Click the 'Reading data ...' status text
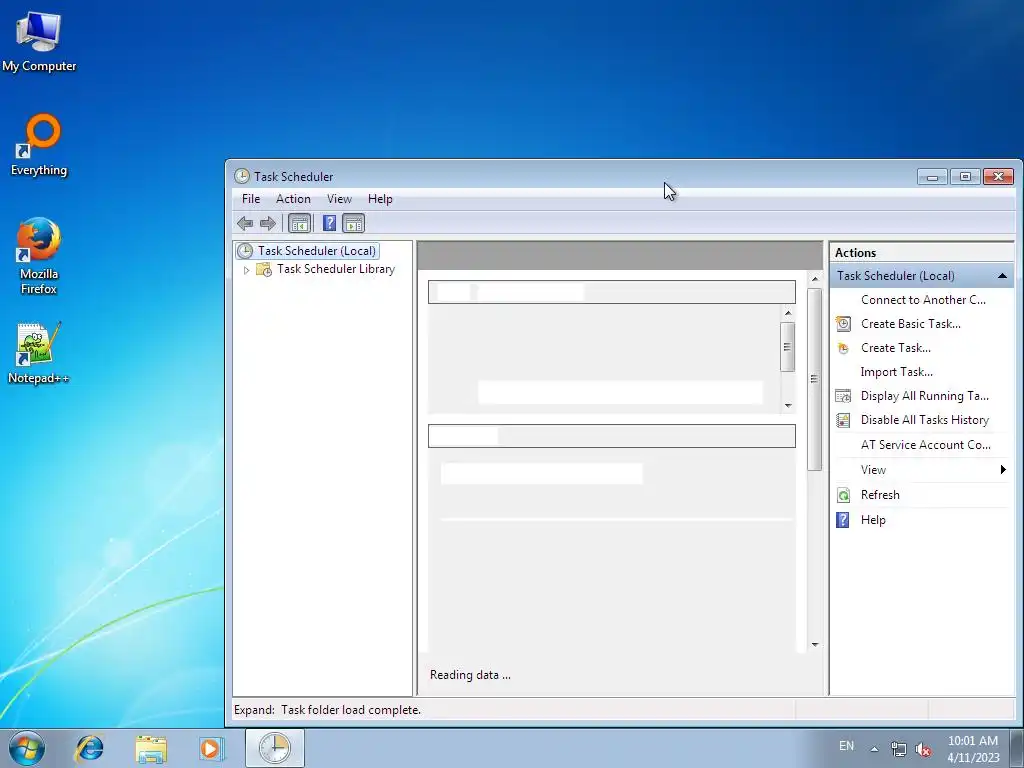Screen dimensions: 1024x768 coord(470,675)
